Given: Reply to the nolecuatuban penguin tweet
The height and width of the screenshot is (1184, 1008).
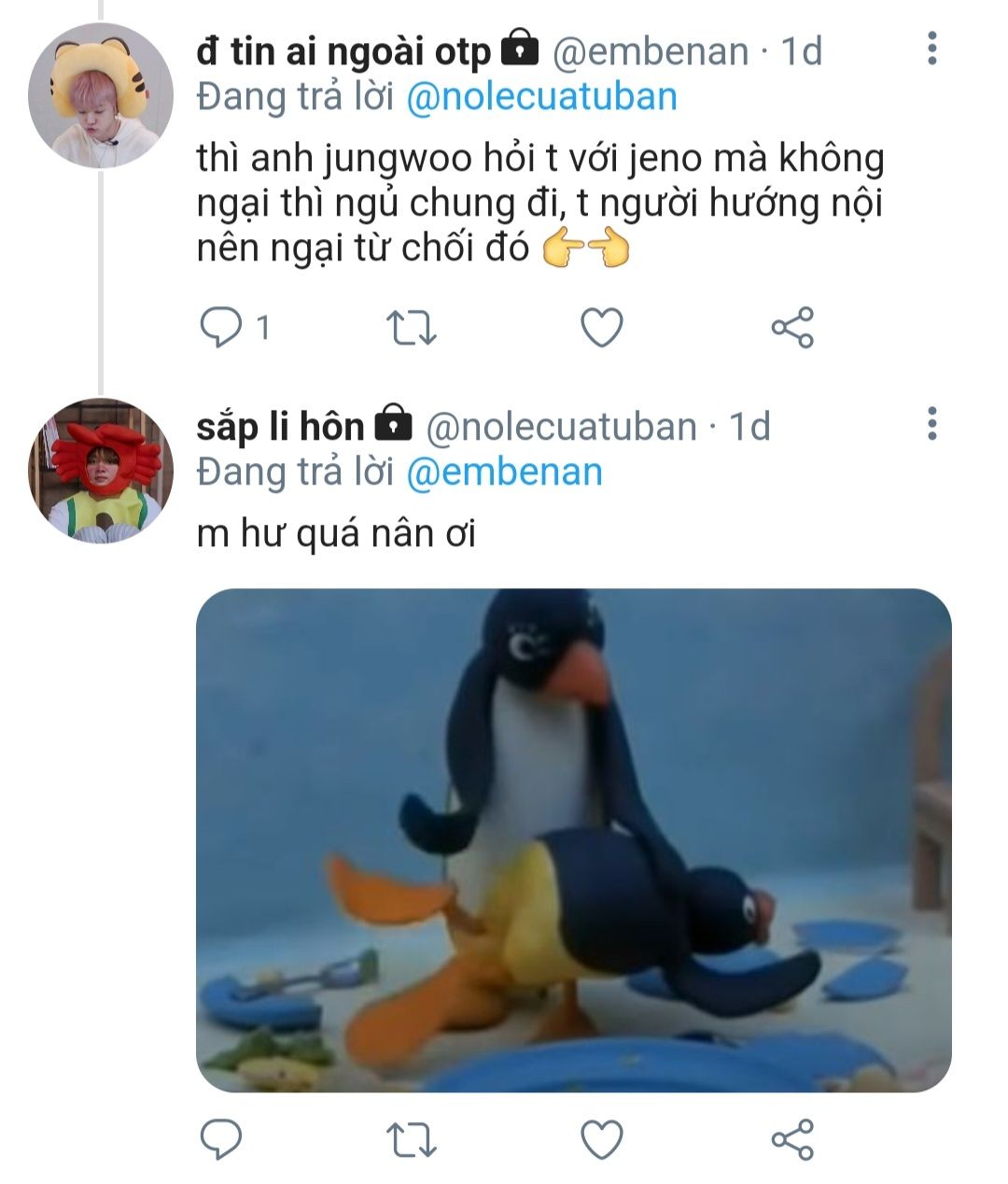Looking at the screenshot, I should 222,1139.
